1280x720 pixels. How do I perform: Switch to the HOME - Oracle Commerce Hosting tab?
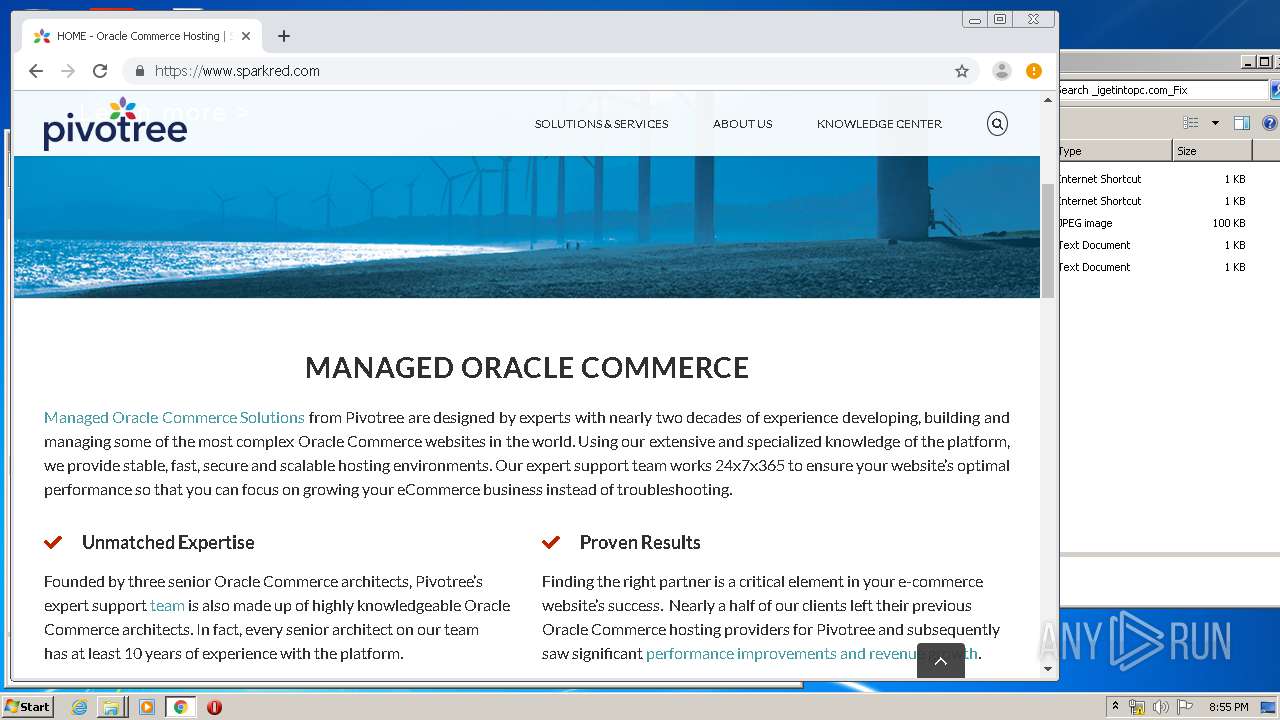(x=140, y=36)
